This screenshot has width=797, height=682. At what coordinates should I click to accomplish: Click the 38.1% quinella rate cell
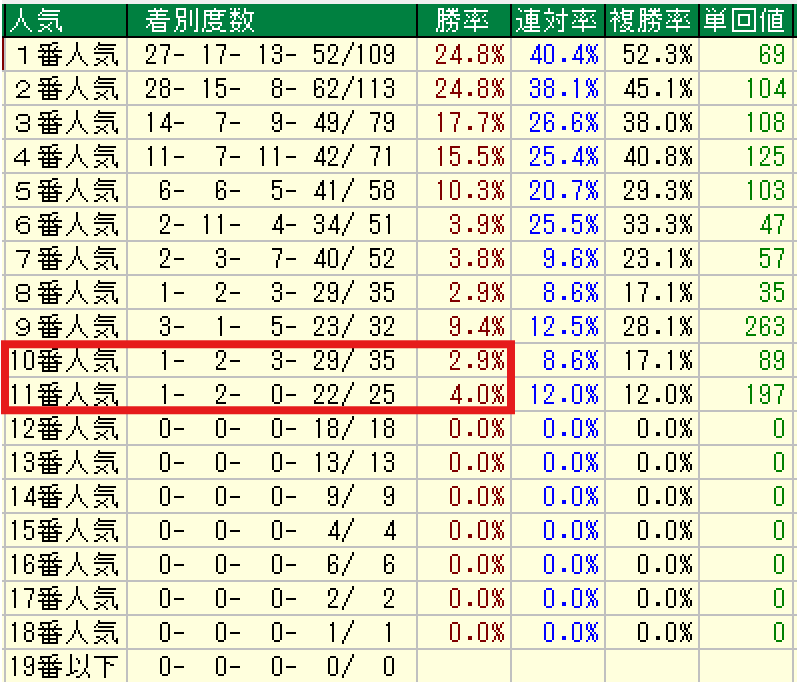[558, 88]
